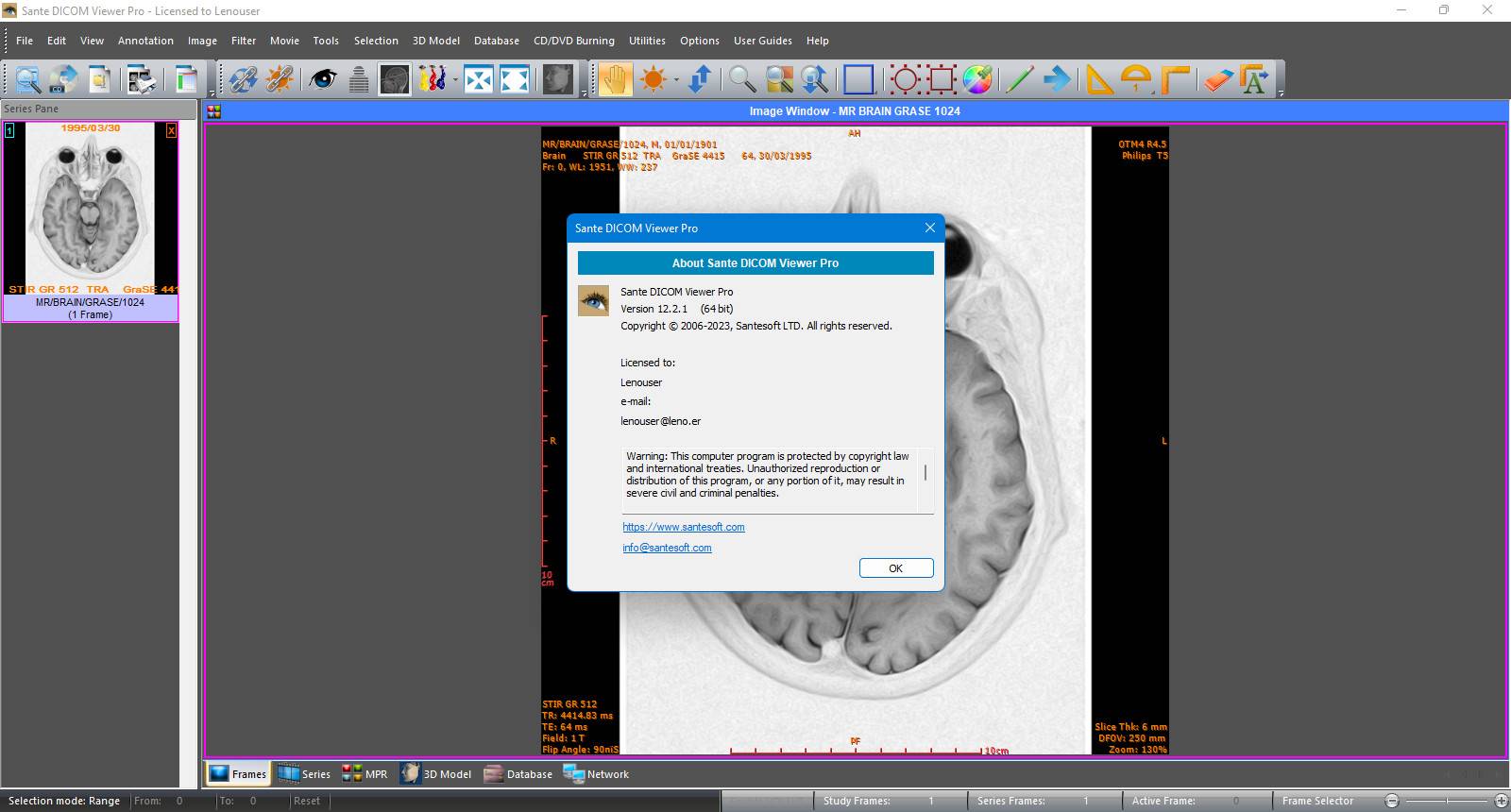Open dropdown arrow next to colored figures icon

[x=455, y=79]
